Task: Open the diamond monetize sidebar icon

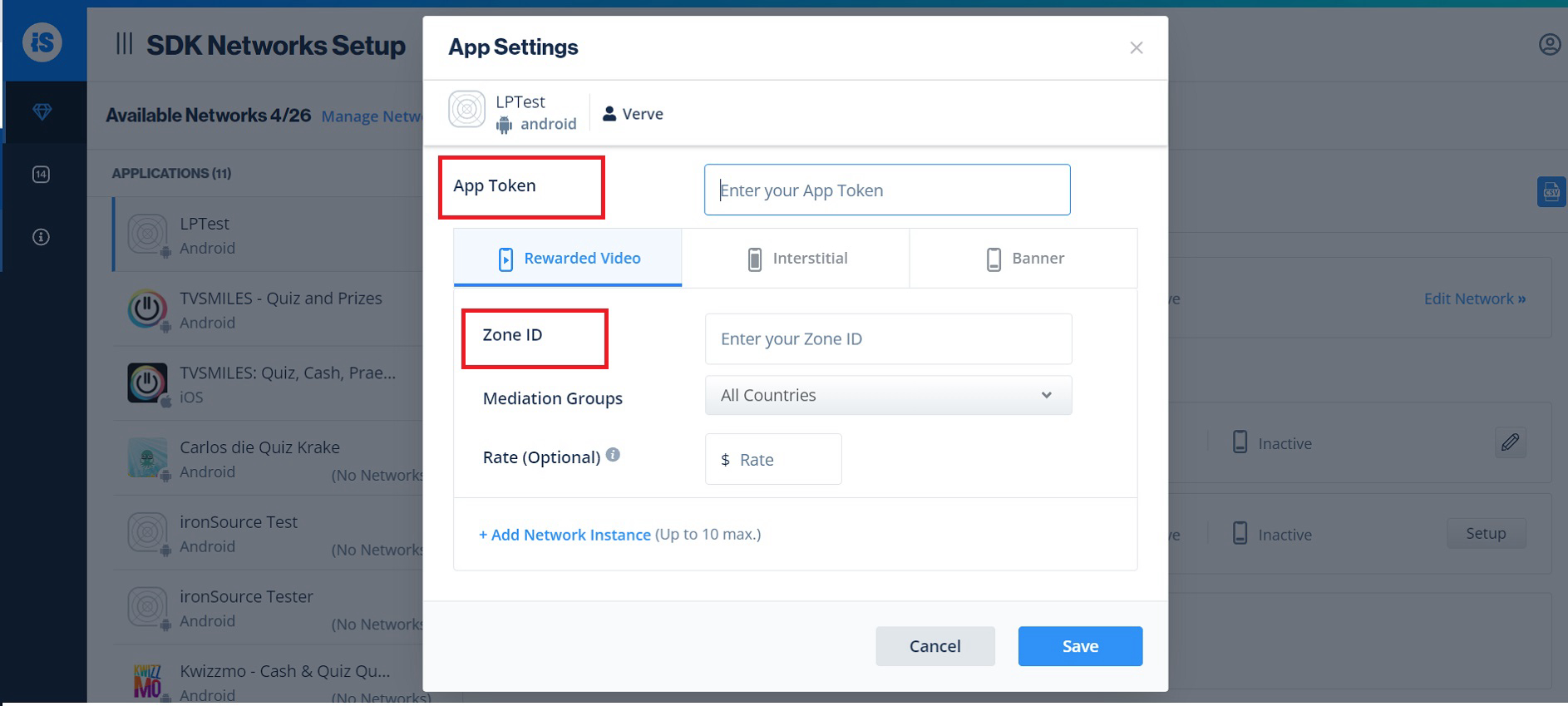Action: point(42,111)
